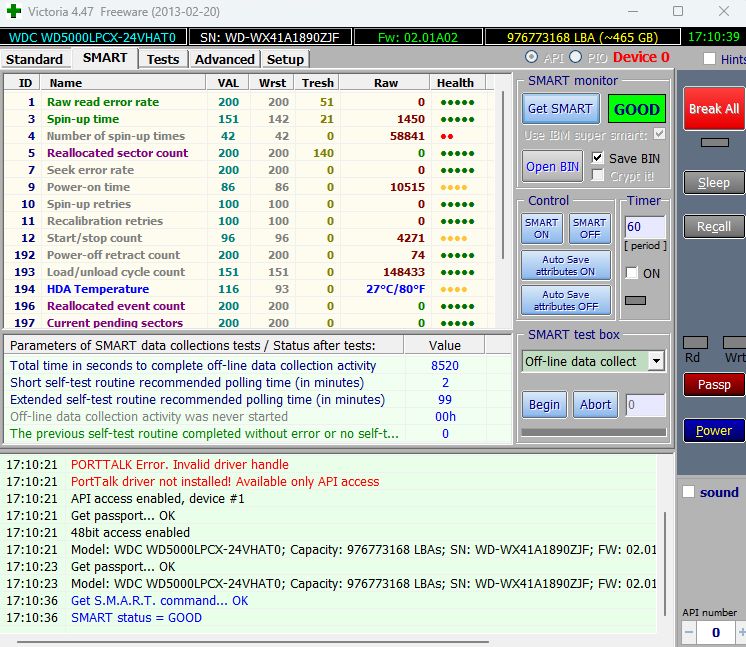Click the log panel vertical scrollbar
746x647 pixels.
coord(665,564)
